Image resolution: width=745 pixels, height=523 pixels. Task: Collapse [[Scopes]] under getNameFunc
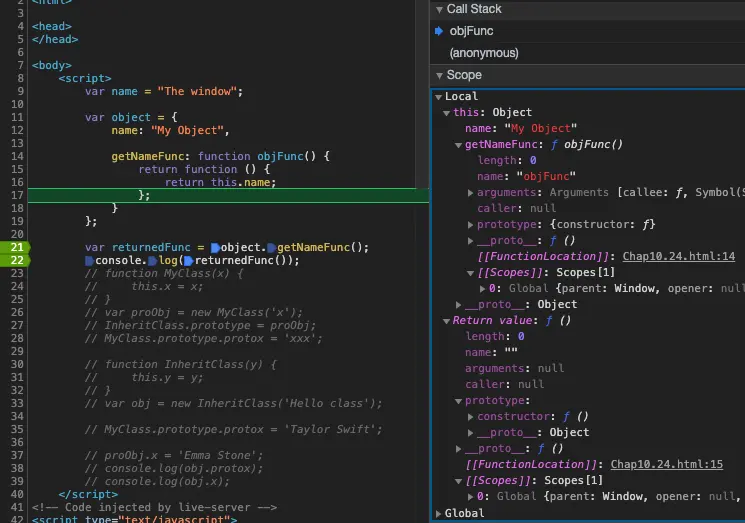click(470, 273)
